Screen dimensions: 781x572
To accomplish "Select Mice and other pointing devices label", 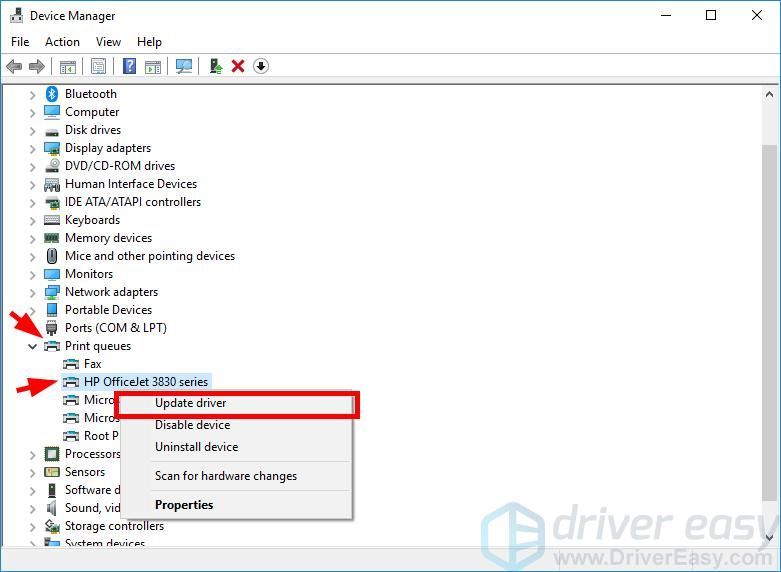I will tap(150, 256).
